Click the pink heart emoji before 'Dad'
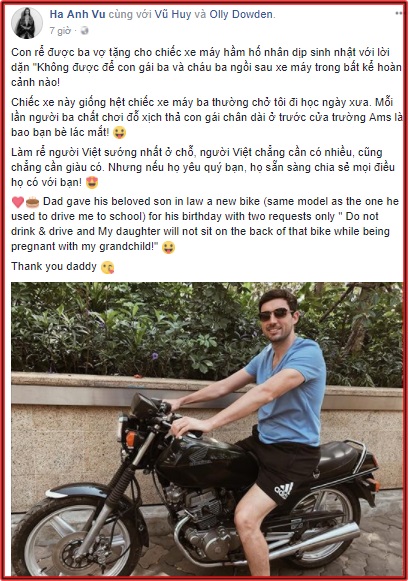The width and height of the screenshot is (410, 581). tap(18, 202)
